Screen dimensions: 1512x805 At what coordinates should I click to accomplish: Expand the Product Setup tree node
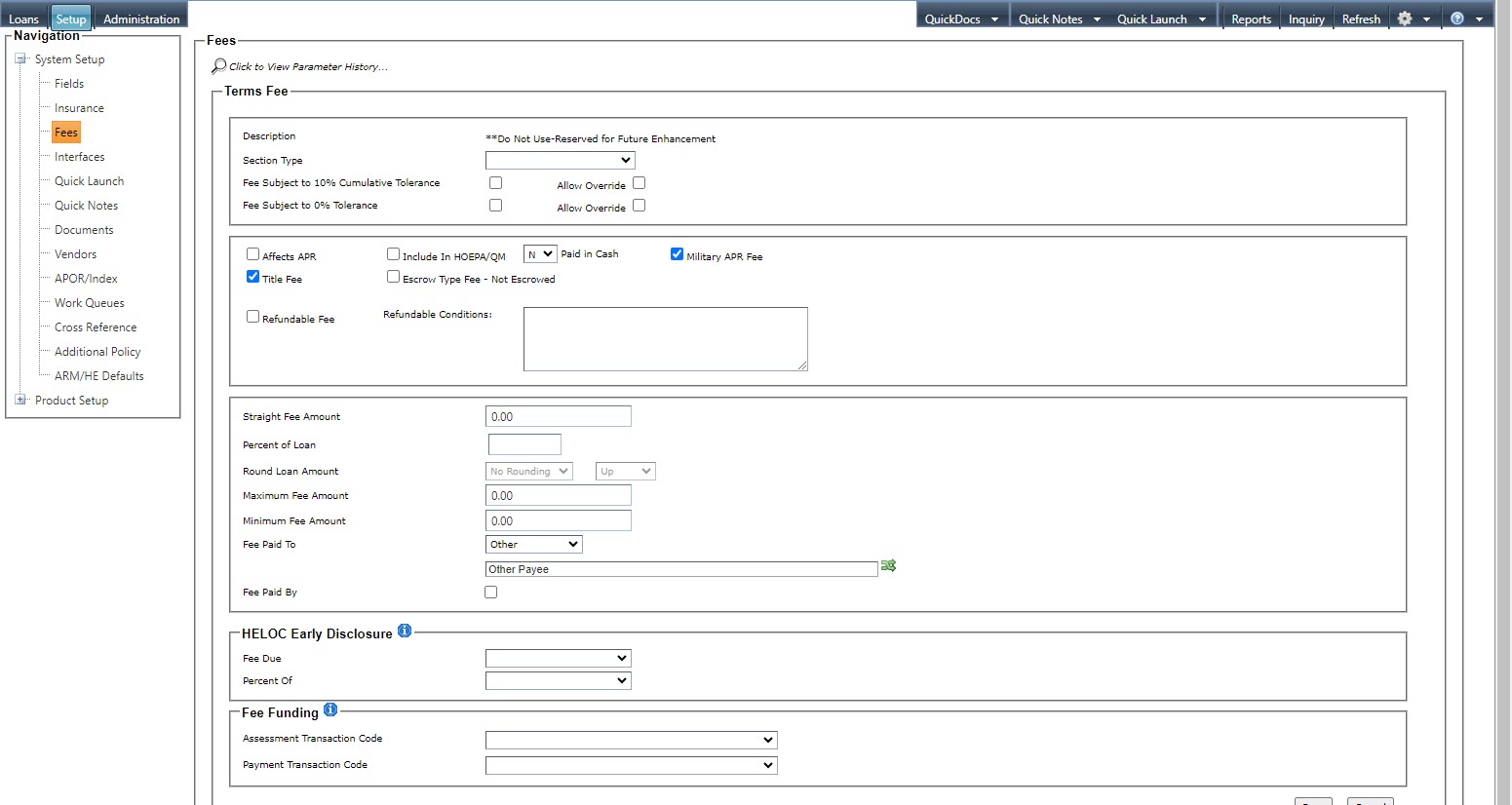[x=20, y=401]
